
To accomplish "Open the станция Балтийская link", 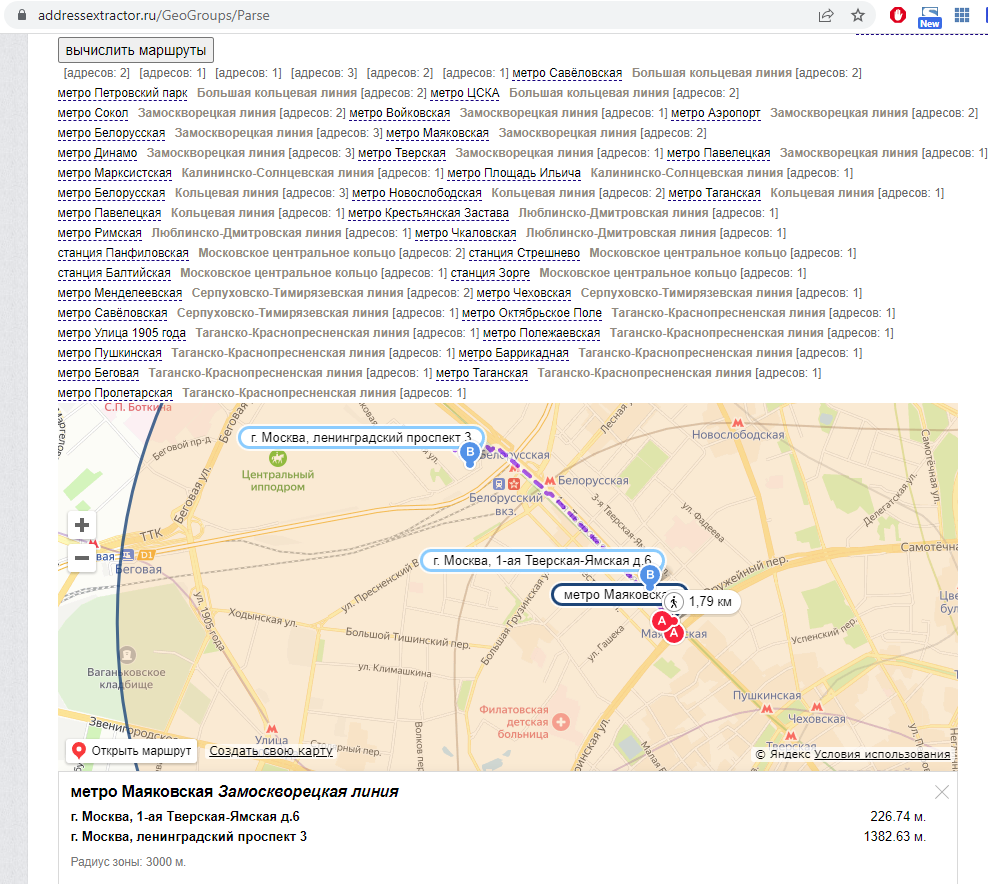I will (114, 273).
